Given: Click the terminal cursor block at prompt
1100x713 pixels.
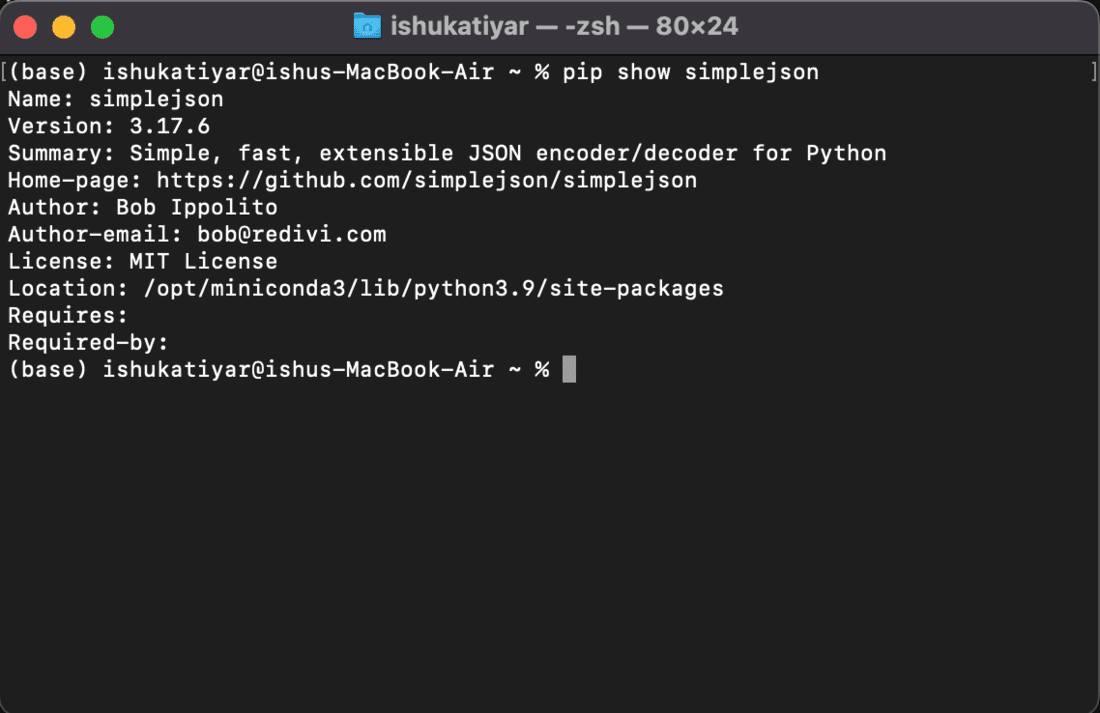Looking at the screenshot, I should [569, 369].
